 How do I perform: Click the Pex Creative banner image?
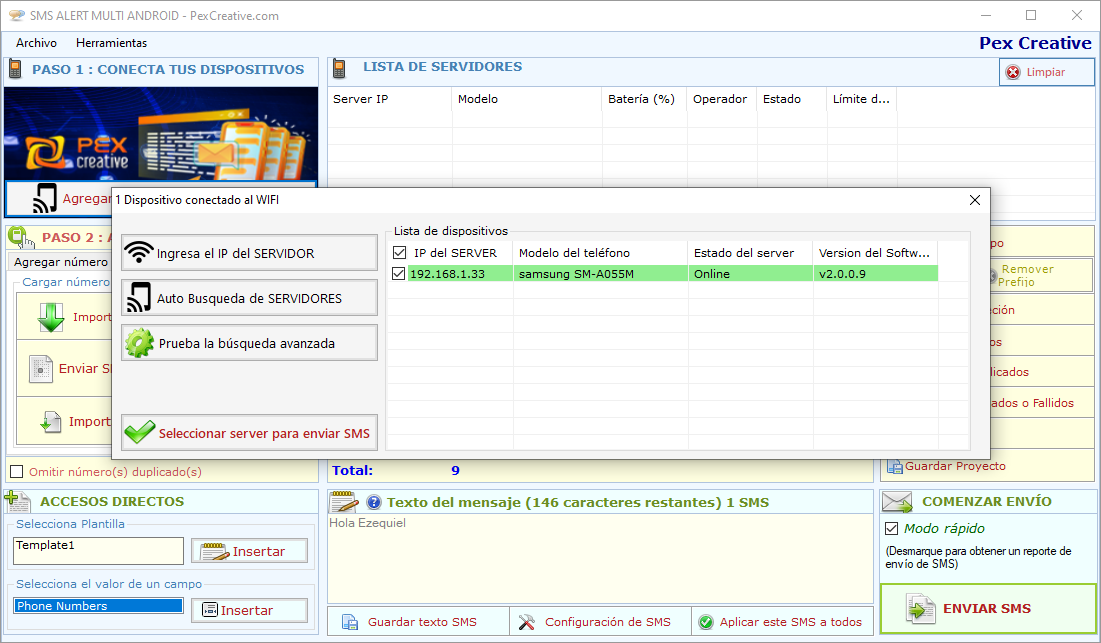click(161, 133)
